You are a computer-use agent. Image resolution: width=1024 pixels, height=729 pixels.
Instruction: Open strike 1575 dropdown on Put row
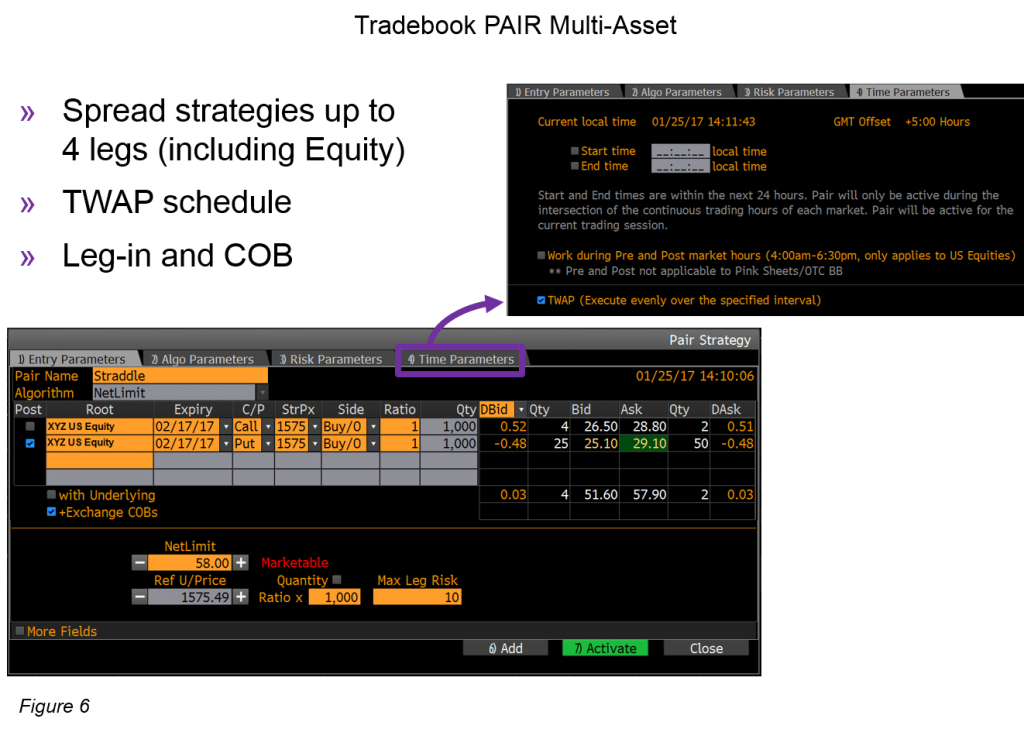click(315, 444)
